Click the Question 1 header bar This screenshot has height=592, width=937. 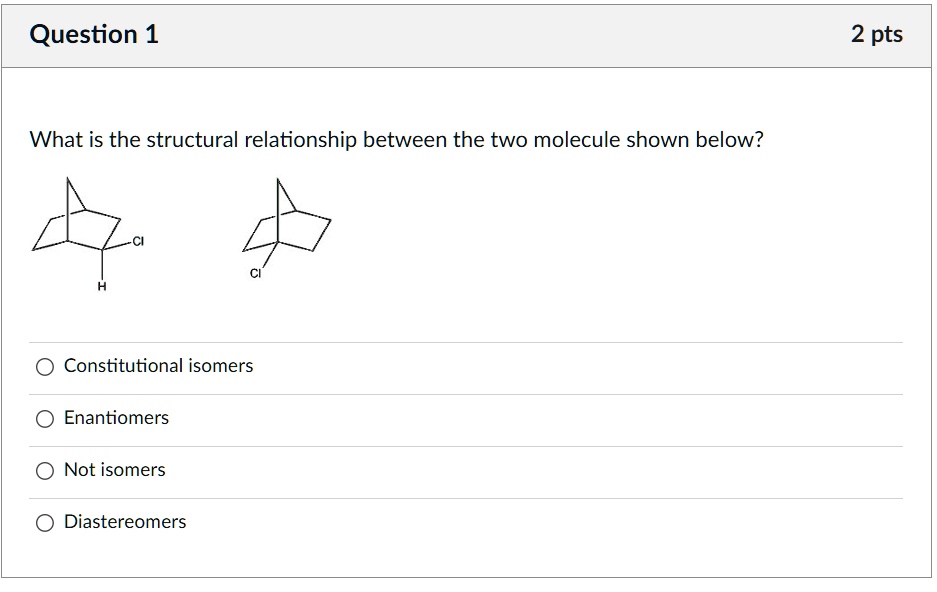468,32
